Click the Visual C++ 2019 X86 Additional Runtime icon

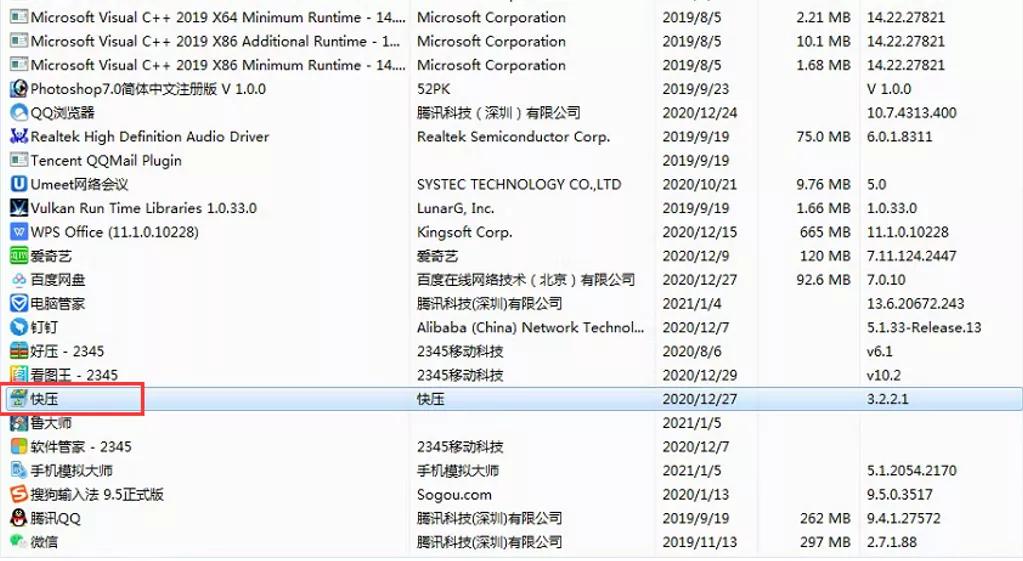coord(20,41)
